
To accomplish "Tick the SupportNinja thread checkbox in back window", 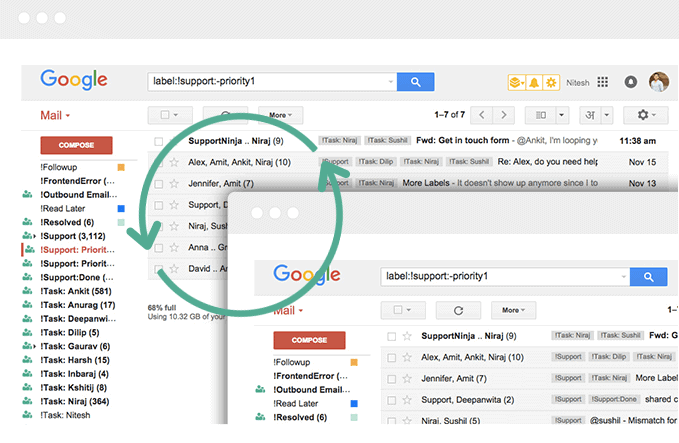I will coord(159,142).
